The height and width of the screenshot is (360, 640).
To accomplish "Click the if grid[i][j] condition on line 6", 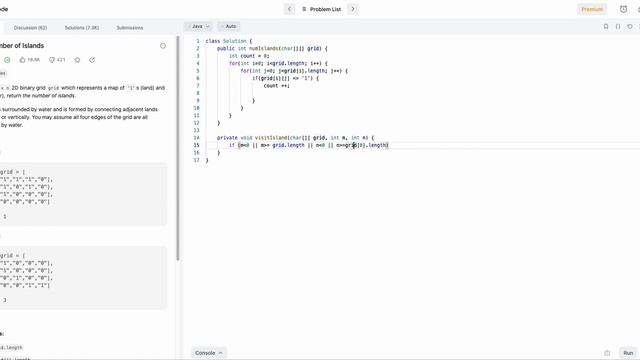I will coord(285,78).
